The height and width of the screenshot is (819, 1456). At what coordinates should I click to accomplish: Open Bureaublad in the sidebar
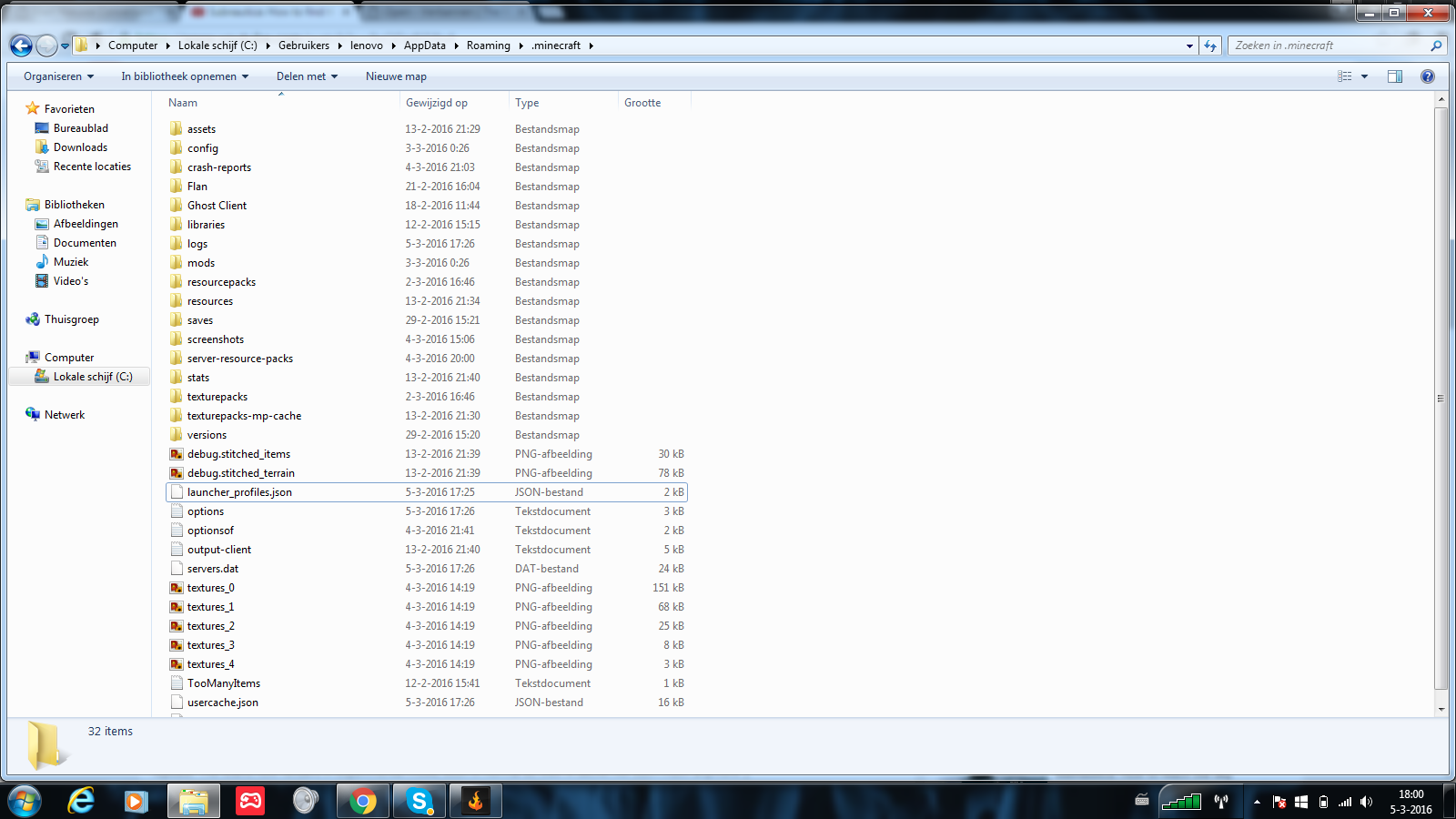pos(80,128)
